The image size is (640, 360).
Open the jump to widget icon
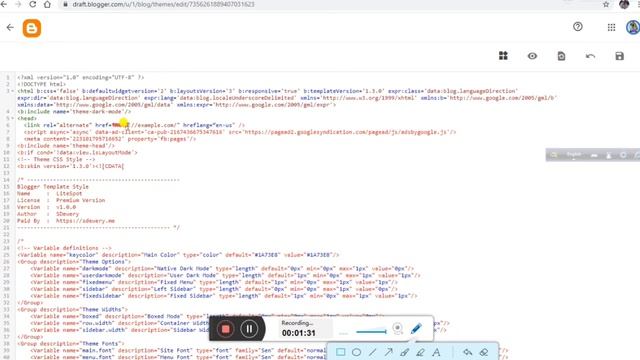pyautogui.click(x=503, y=56)
